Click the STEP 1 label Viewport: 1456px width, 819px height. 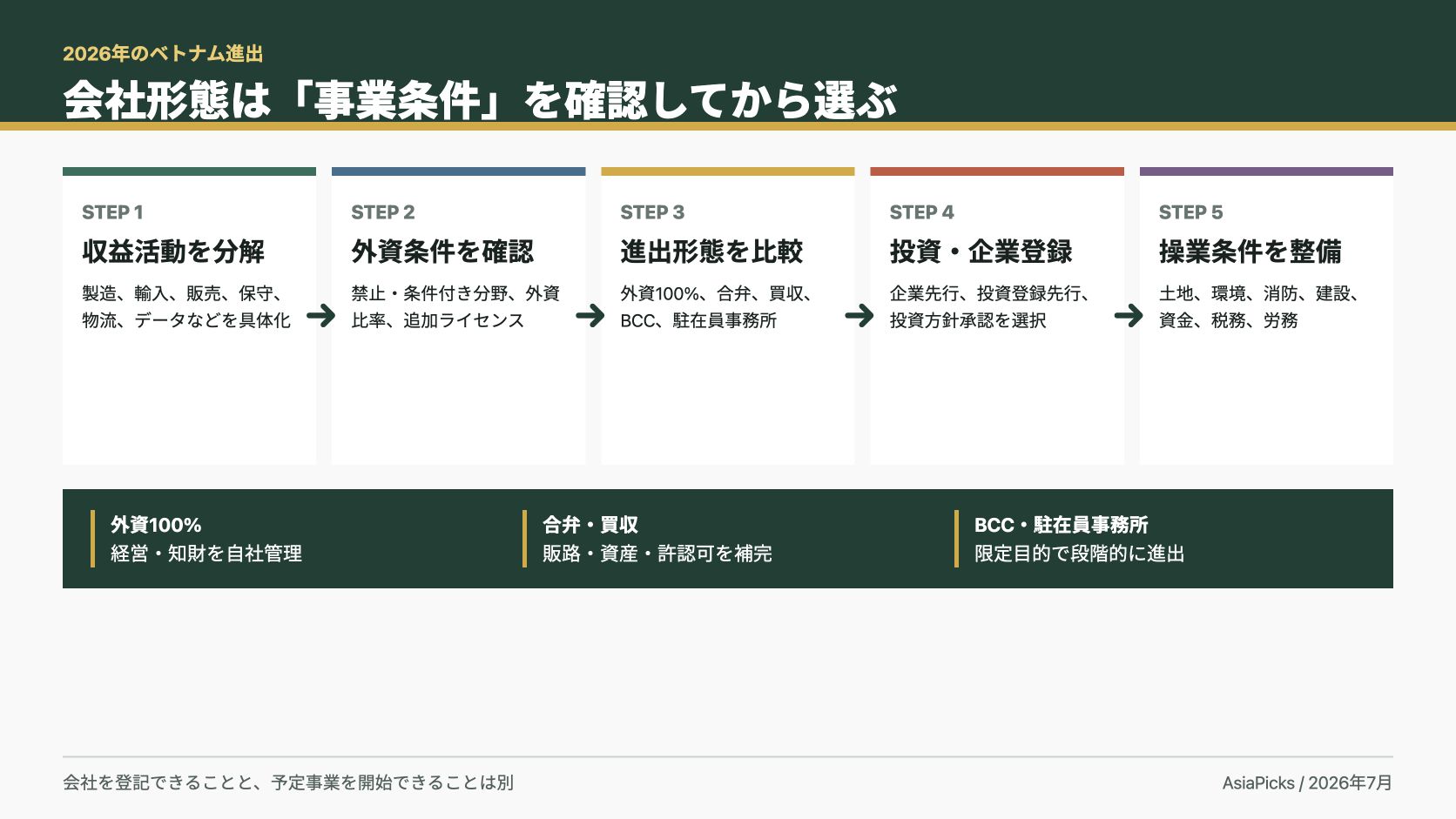(112, 212)
